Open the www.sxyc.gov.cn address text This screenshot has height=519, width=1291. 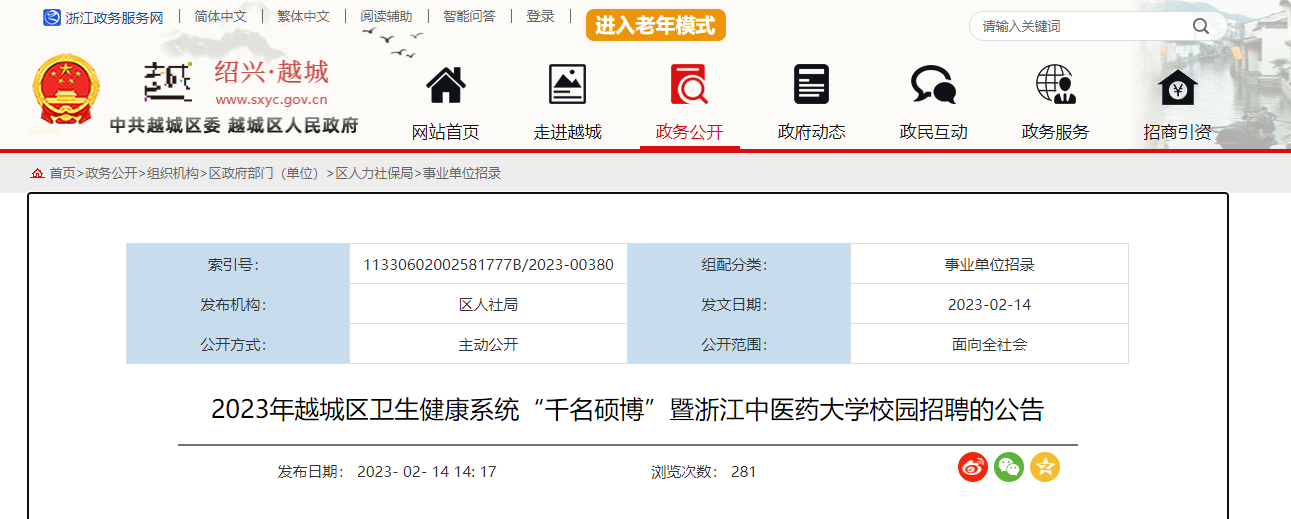pos(271,100)
